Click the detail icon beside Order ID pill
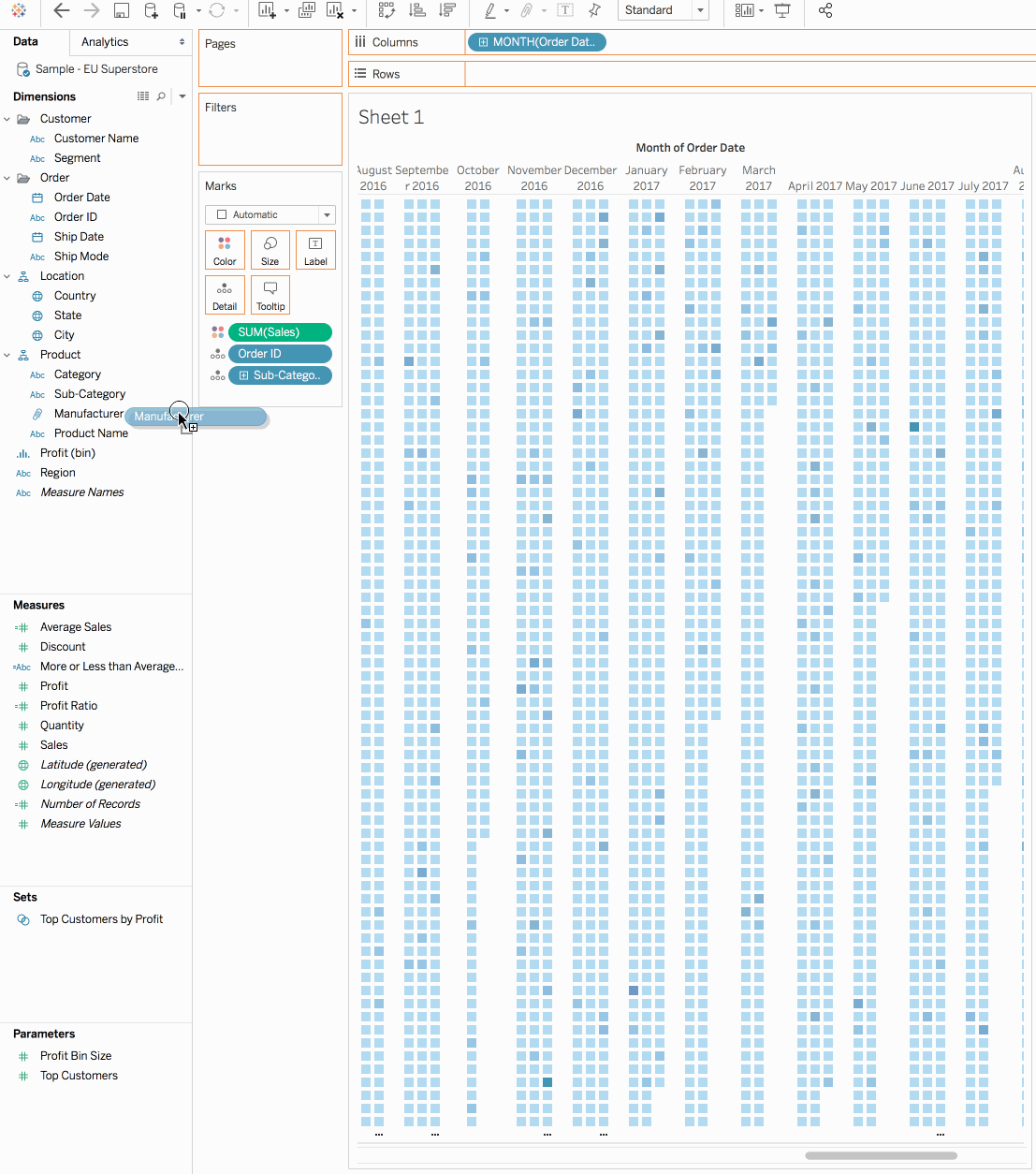 [217, 354]
